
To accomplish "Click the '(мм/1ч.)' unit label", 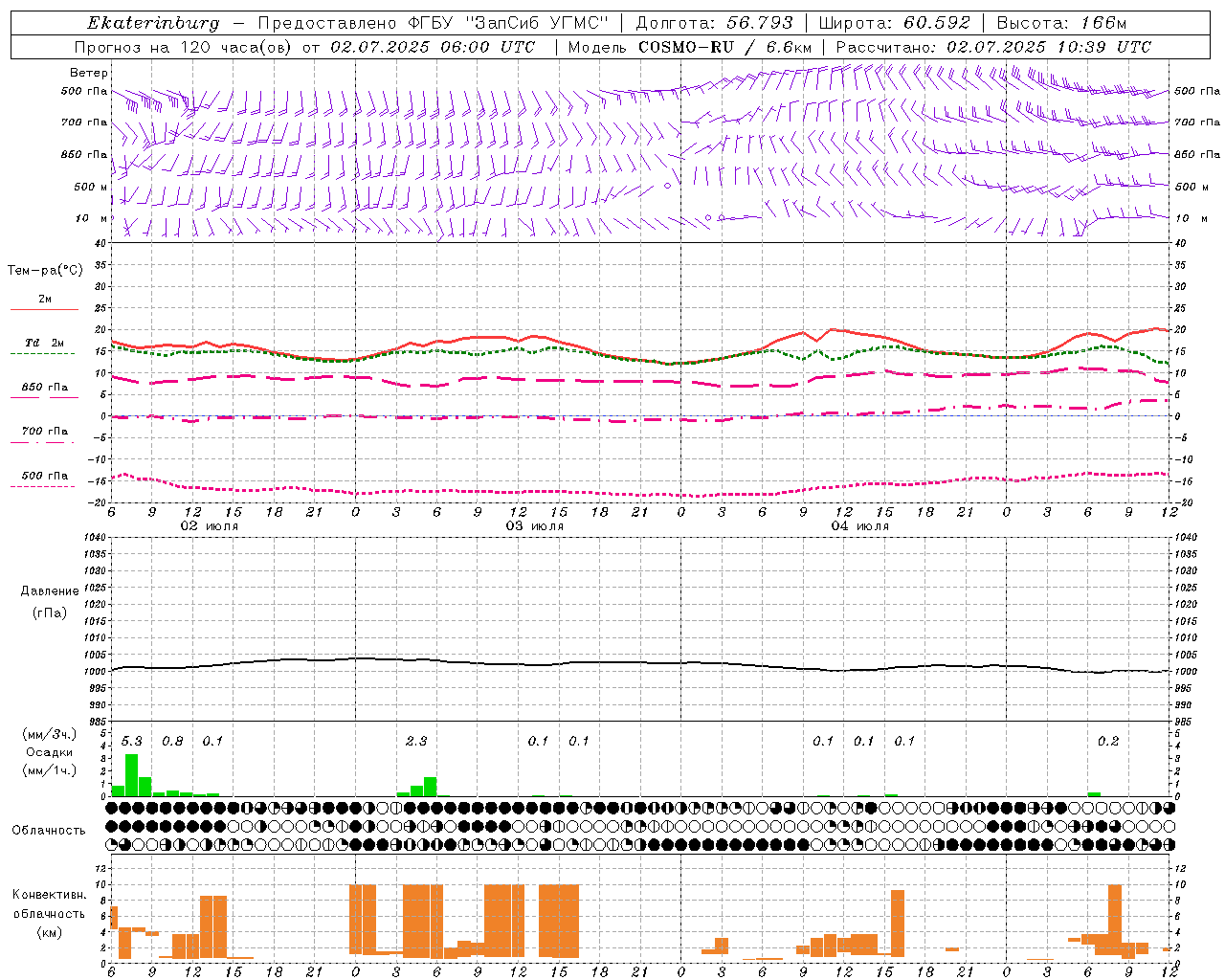I will [50, 769].
